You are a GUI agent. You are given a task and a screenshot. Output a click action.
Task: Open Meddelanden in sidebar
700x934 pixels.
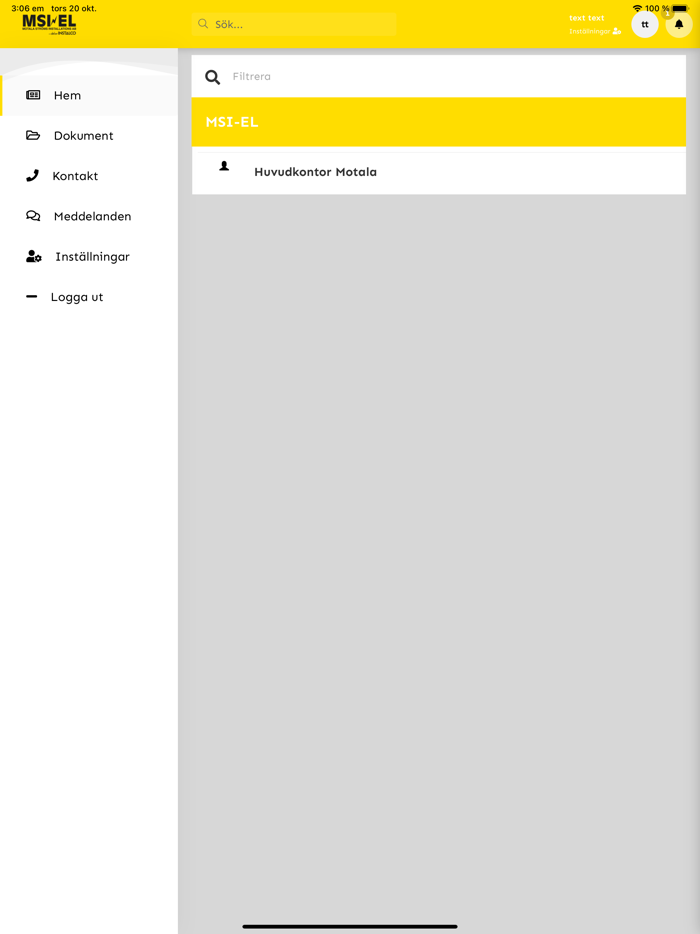click(x=89, y=216)
